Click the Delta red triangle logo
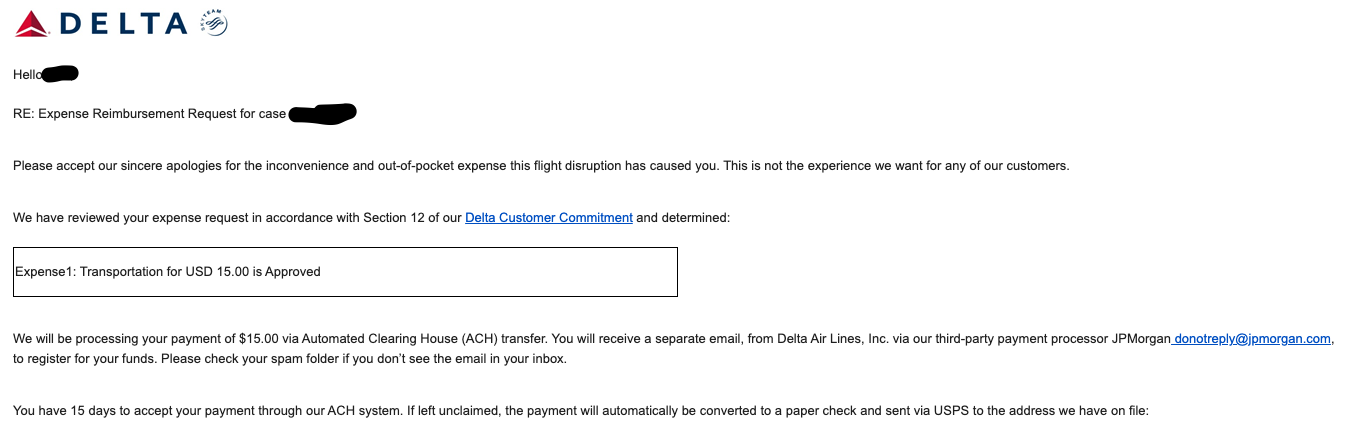The width and height of the screenshot is (1348, 428). pyautogui.click(x=32, y=23)
